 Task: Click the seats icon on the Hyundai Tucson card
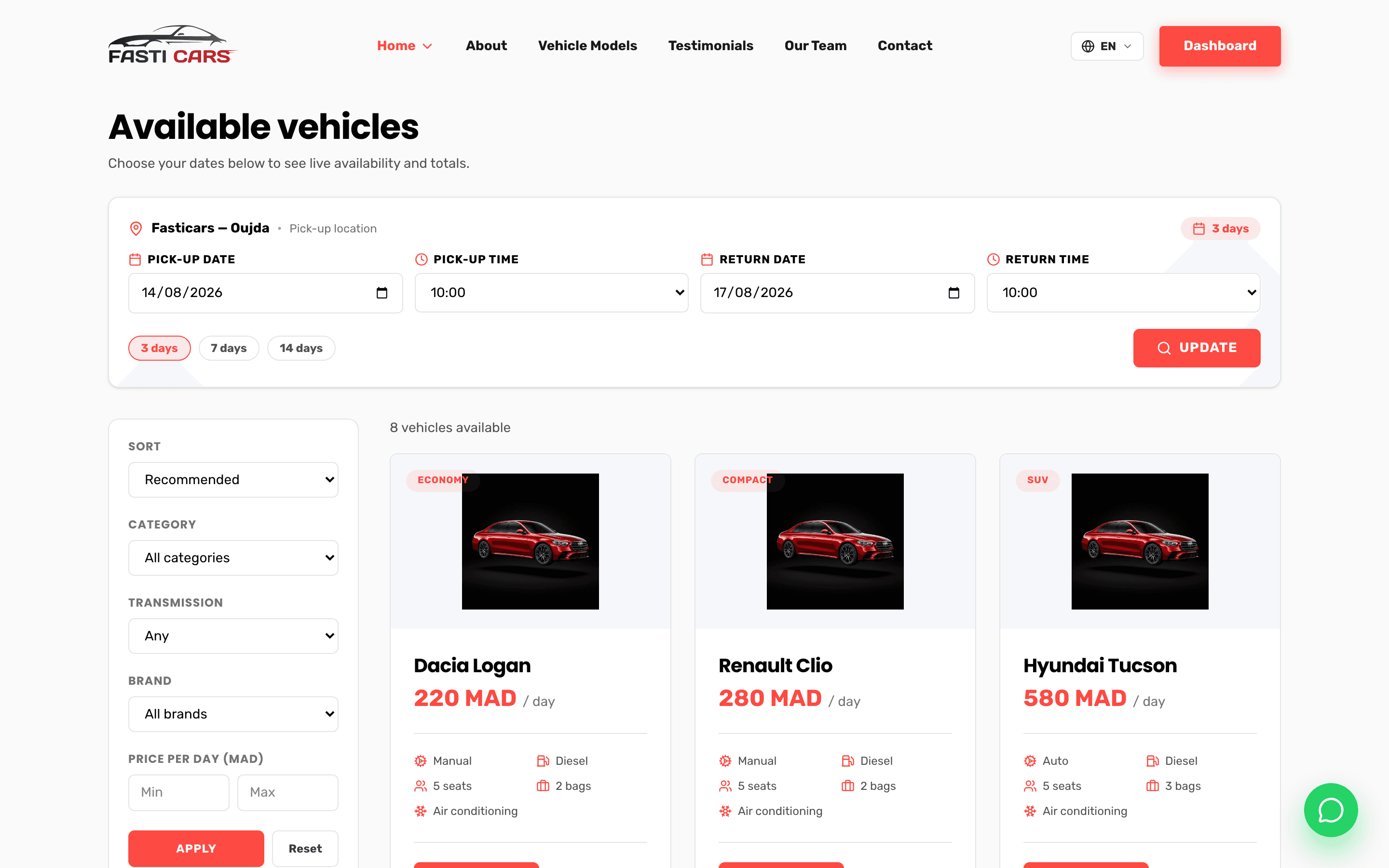tap(1030, 786)
